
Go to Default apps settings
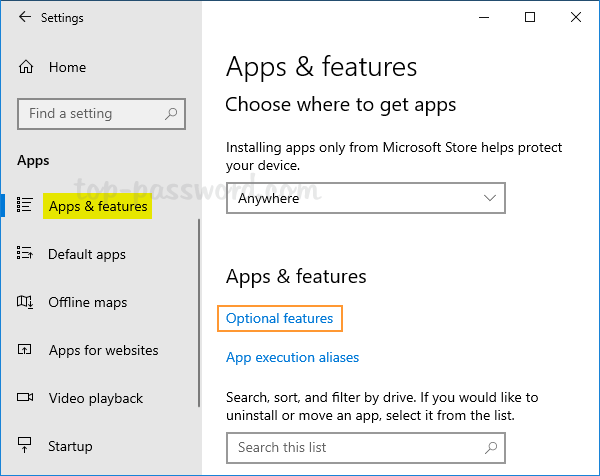(x=87, y=254)
